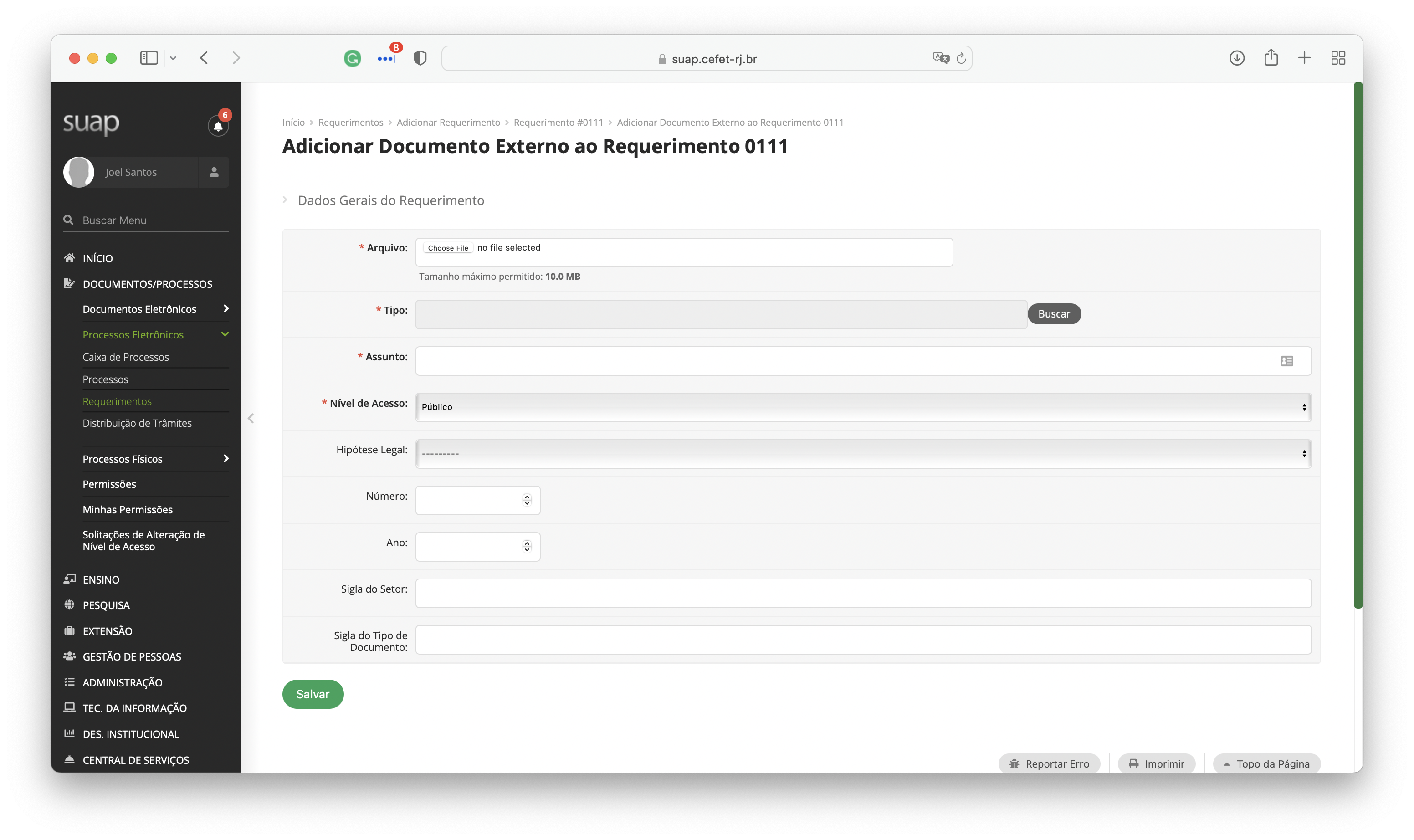The image size is (1414, 840).
Task: Open the notifications bell in SUAP sidebar
Action: pyautogui.click(x=218, y=125)
